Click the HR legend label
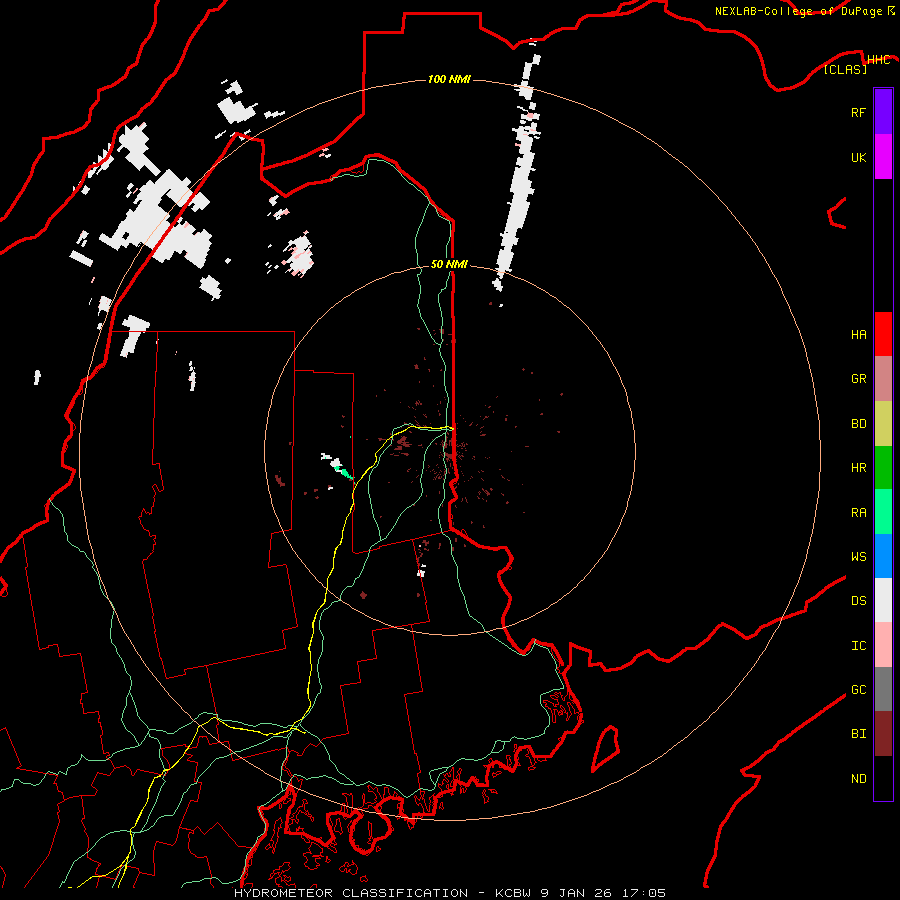The image size is (900, 900). point(858,468)
